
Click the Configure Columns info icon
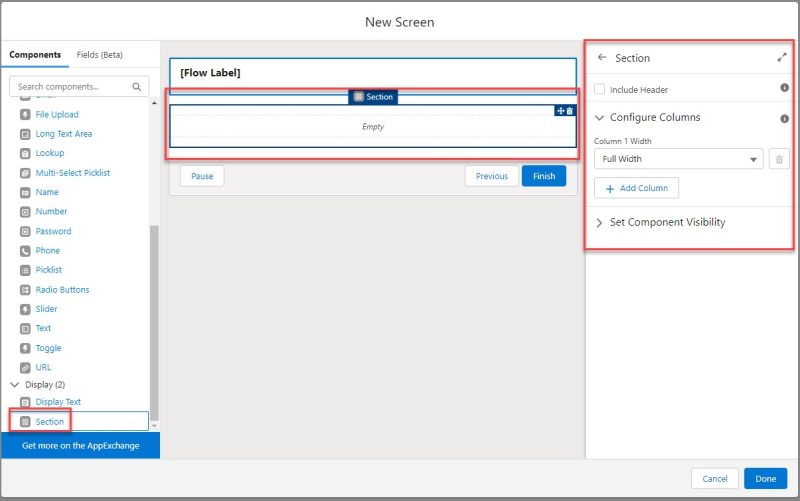click(x=784, y=118)
